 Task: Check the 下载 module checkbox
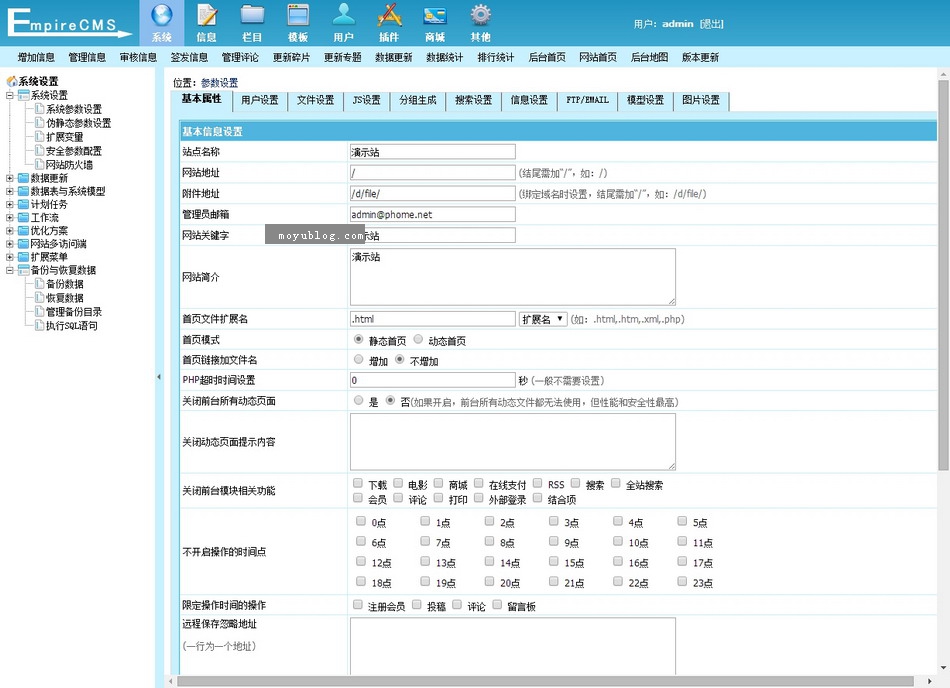pos(358,483)
